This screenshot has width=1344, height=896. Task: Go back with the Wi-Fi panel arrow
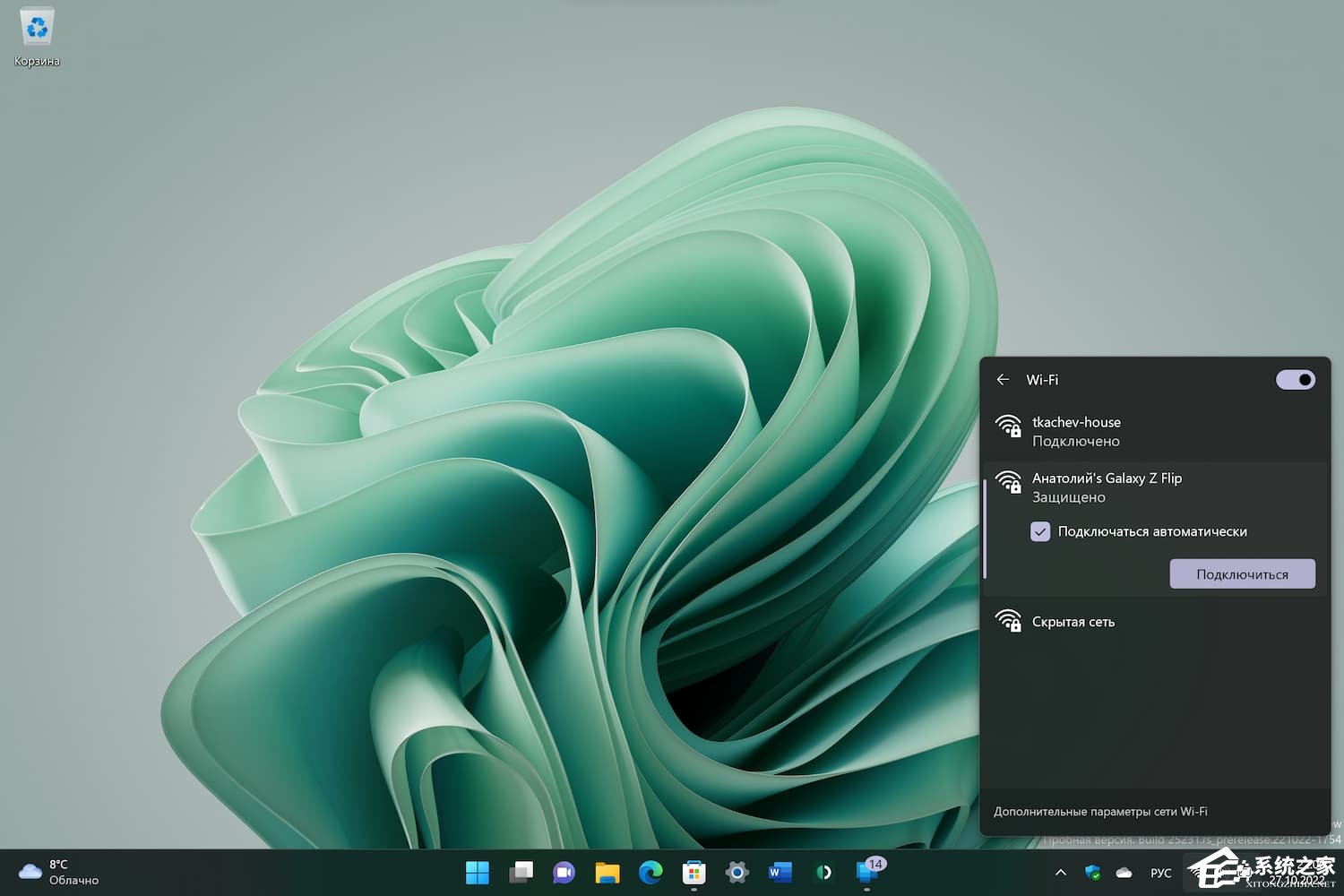(1003, 380)
